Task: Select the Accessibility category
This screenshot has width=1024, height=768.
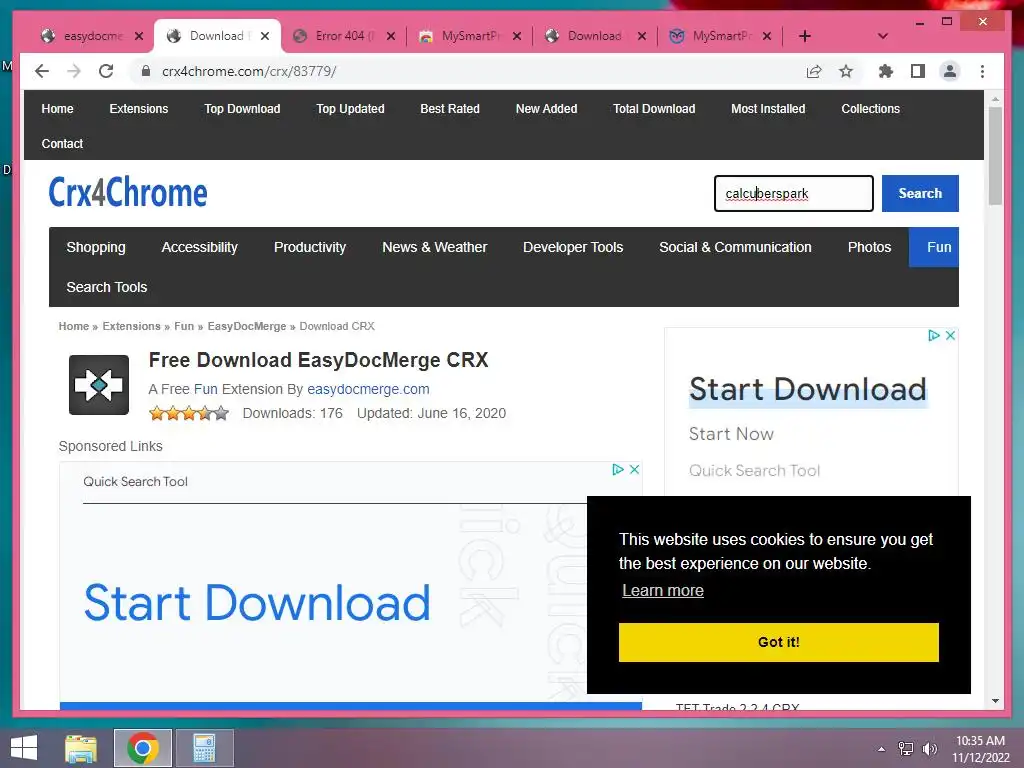Action: (x=199, y=247)
